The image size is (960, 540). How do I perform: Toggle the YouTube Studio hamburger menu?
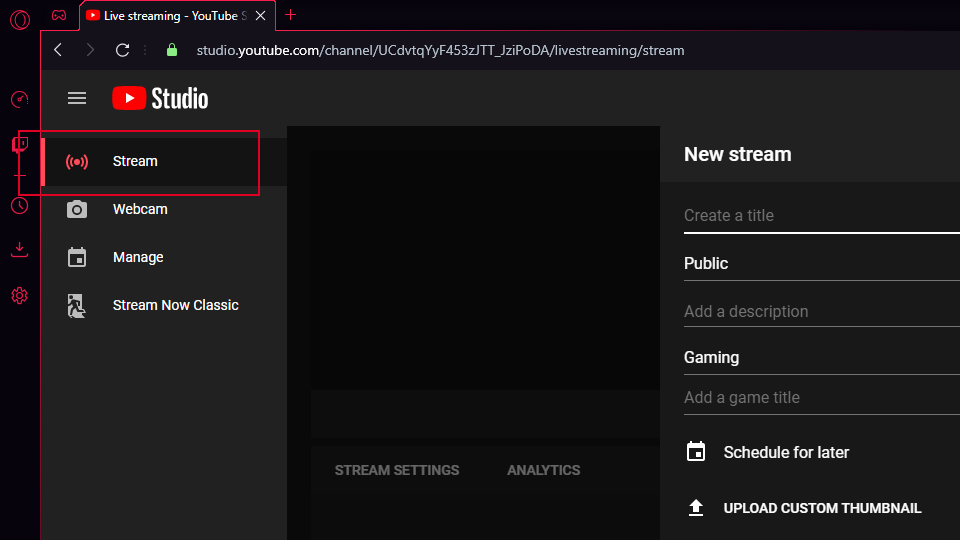point(77,99)
